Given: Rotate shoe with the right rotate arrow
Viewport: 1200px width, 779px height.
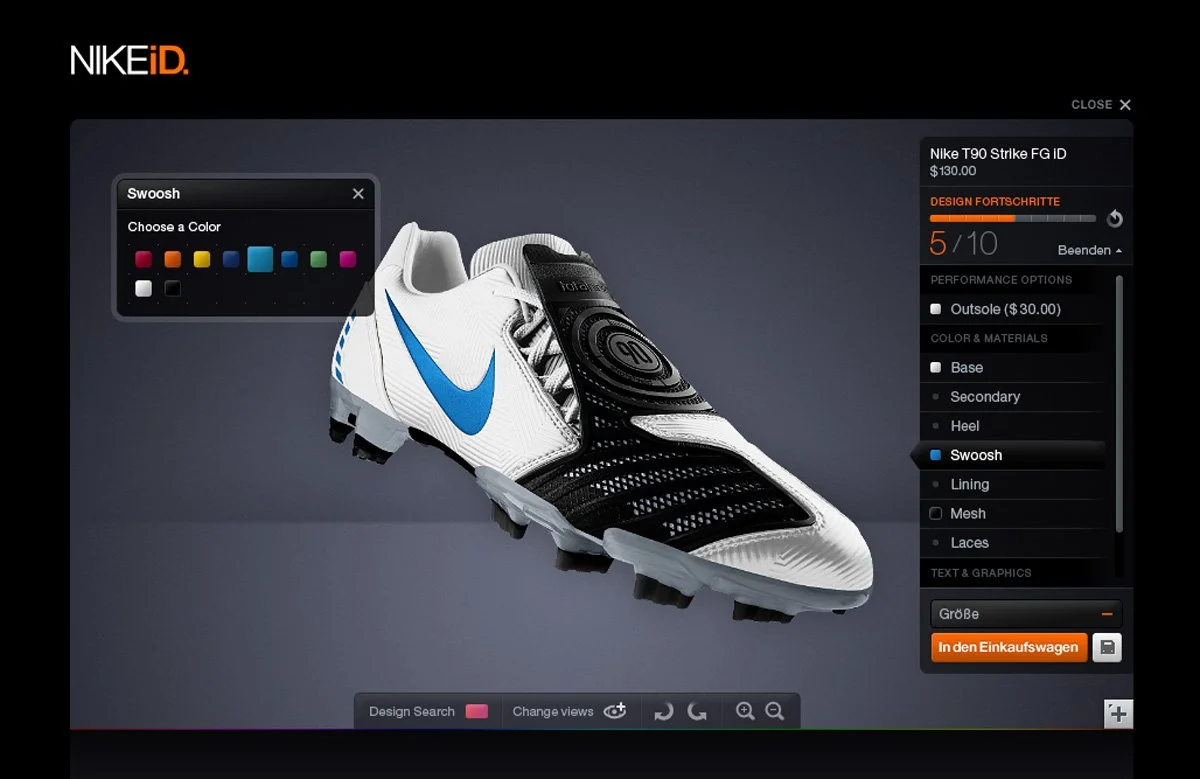Looking at the screenshot, I should 697,711.
